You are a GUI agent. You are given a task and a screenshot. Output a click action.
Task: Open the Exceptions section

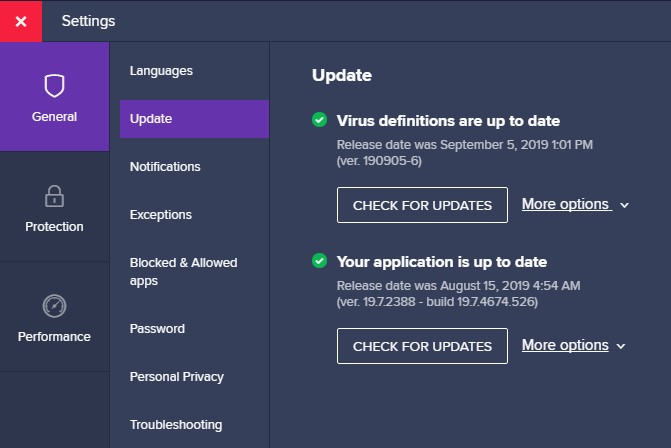161,215
